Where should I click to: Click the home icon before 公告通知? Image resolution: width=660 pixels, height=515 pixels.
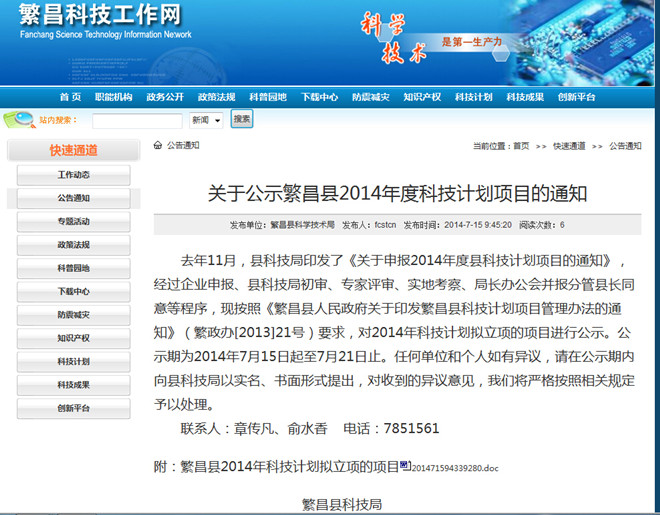point(158,145)
